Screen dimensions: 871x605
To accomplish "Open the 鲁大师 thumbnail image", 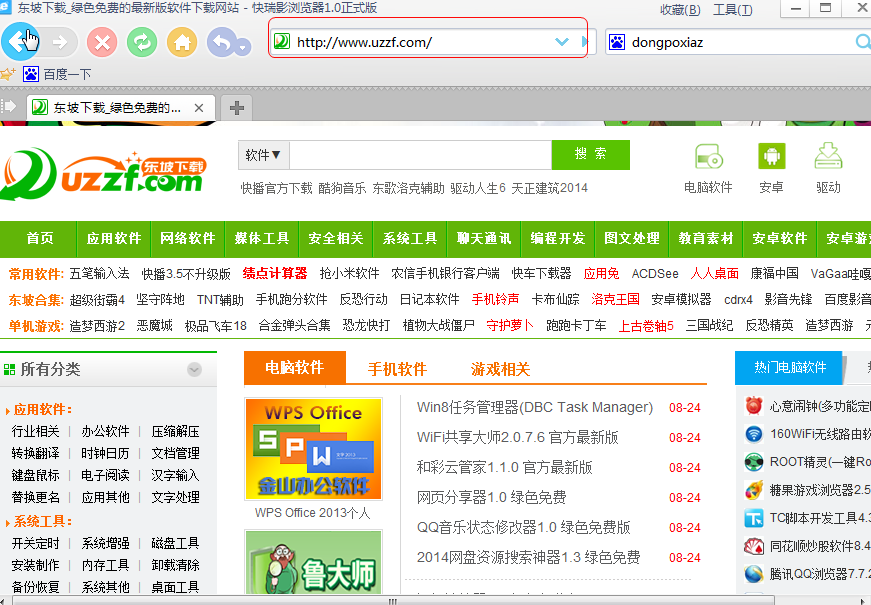I will coord(313,562).
